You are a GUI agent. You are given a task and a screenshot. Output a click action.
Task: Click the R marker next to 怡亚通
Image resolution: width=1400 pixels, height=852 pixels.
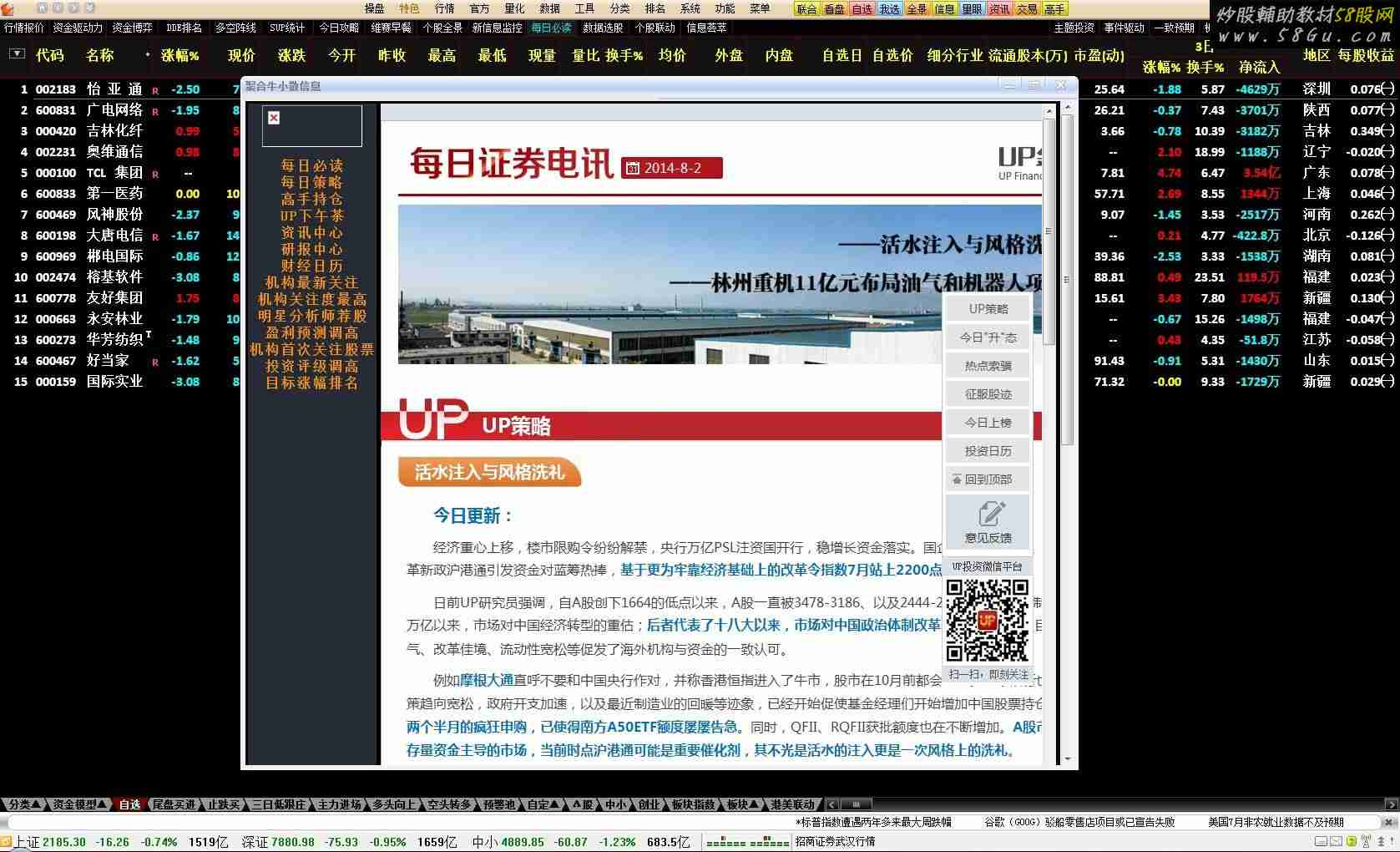(x=155, y=90)
